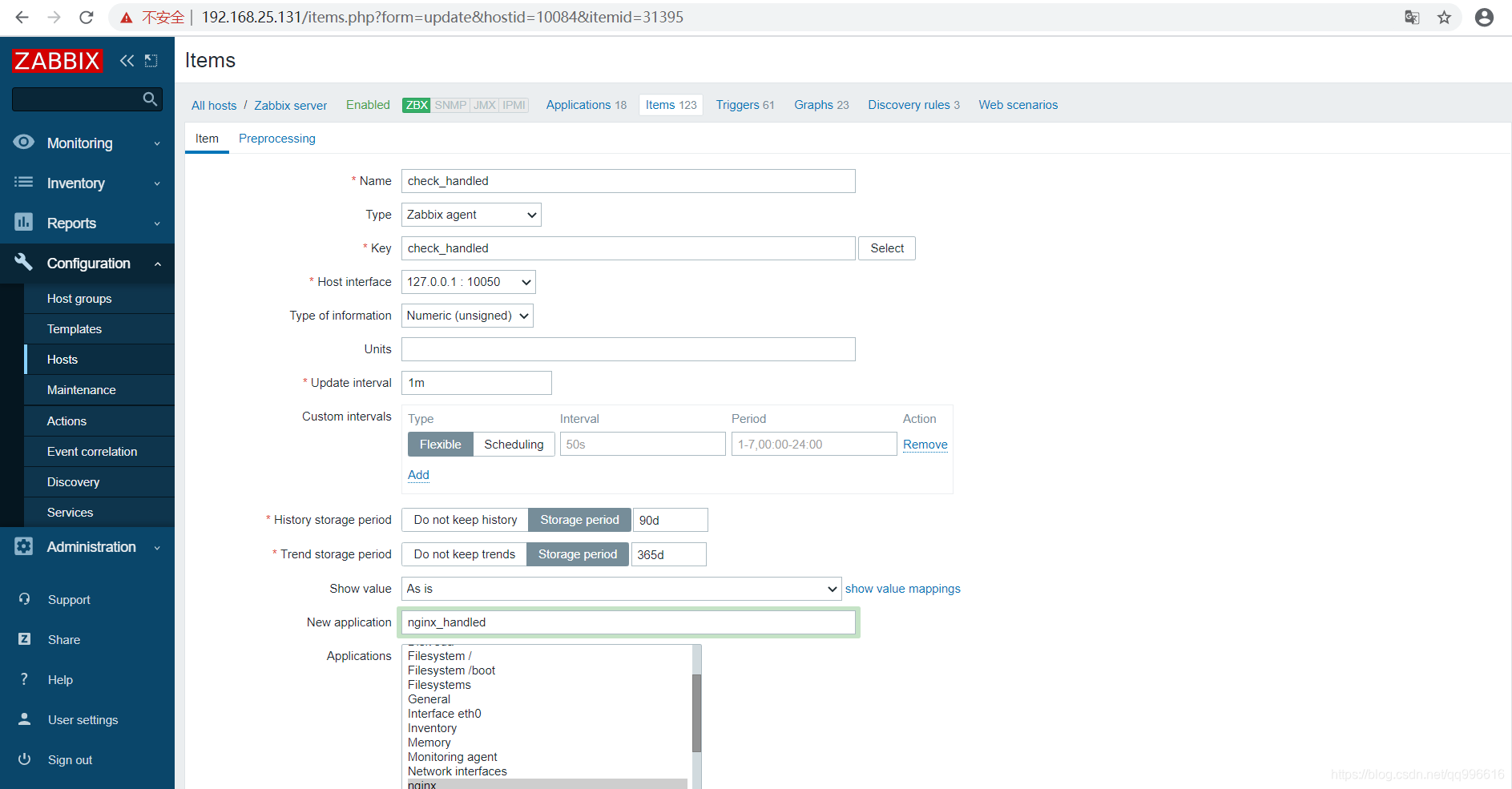
Task: Click the User settings person icon
Action: click(x=24, y=719)
